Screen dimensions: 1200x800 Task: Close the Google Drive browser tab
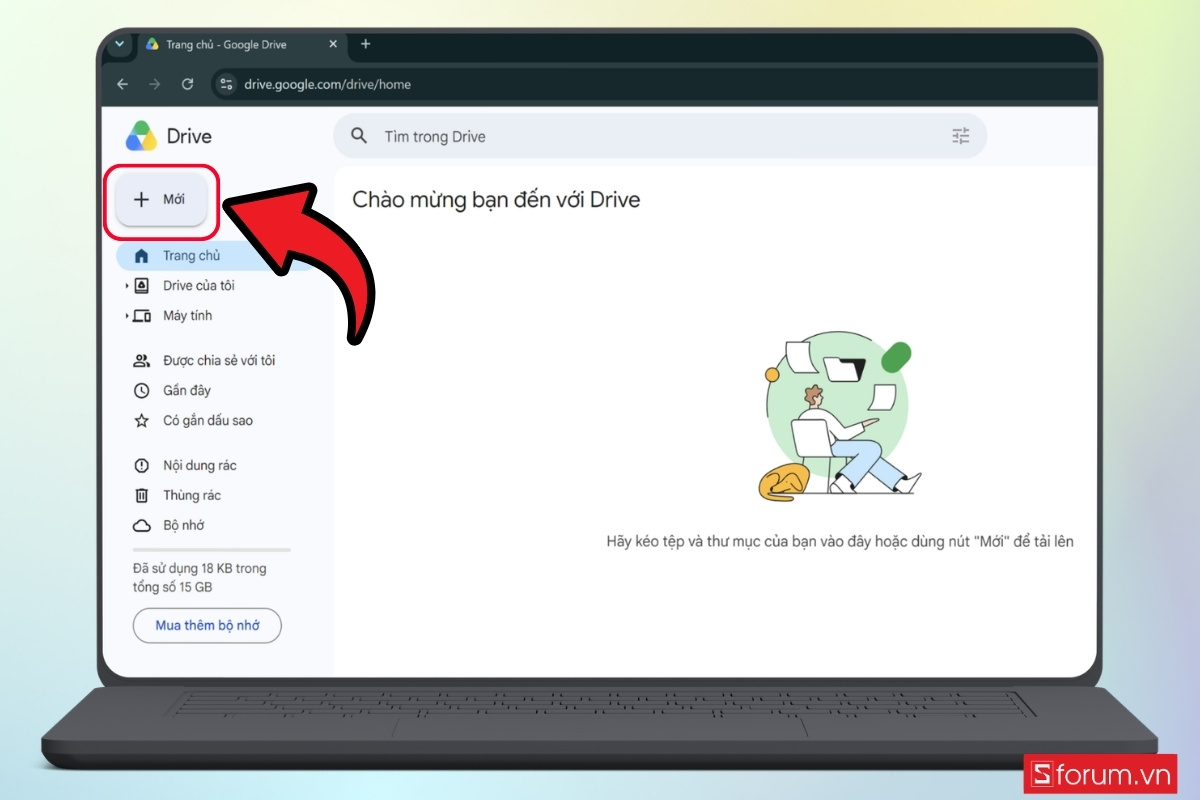tap(333, 45)
